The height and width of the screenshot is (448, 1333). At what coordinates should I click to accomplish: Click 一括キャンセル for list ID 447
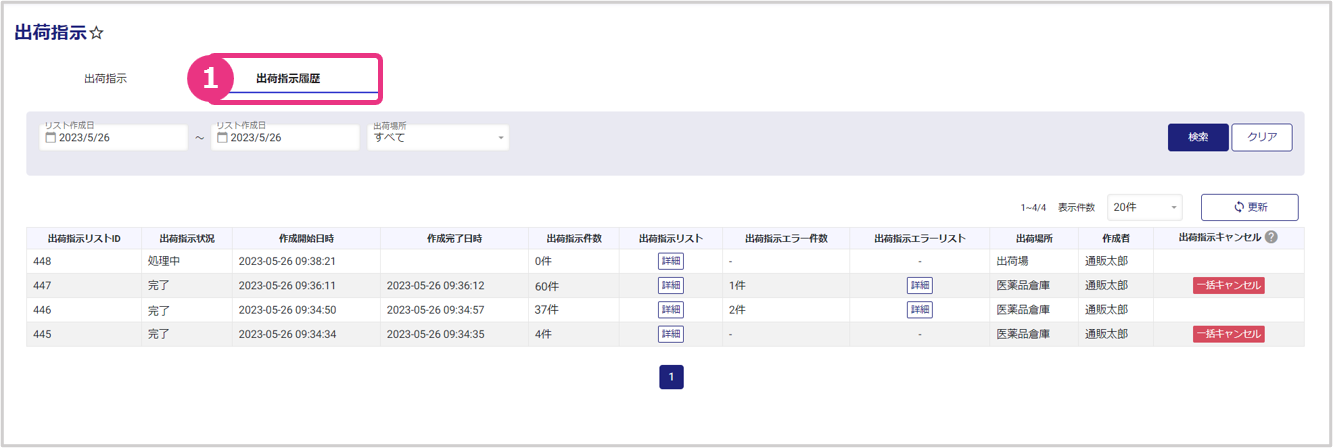tap(1228, 285)
